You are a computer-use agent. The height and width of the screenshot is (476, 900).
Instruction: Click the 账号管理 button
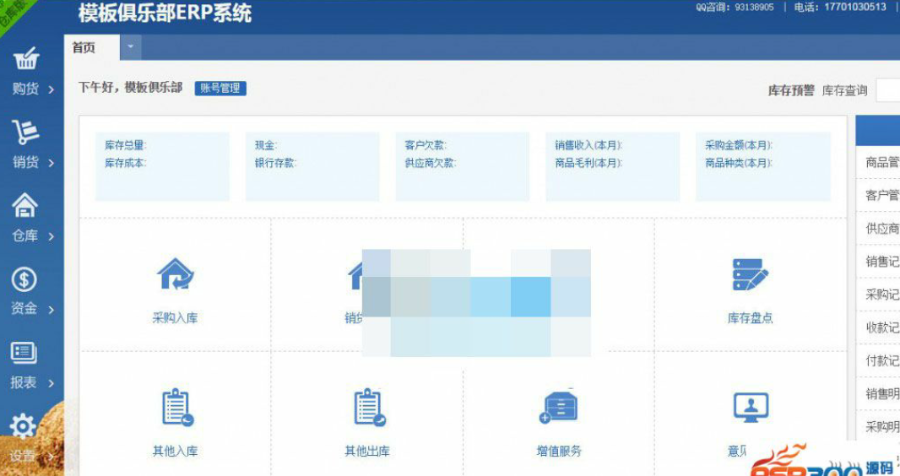click(x=220, y=88)
